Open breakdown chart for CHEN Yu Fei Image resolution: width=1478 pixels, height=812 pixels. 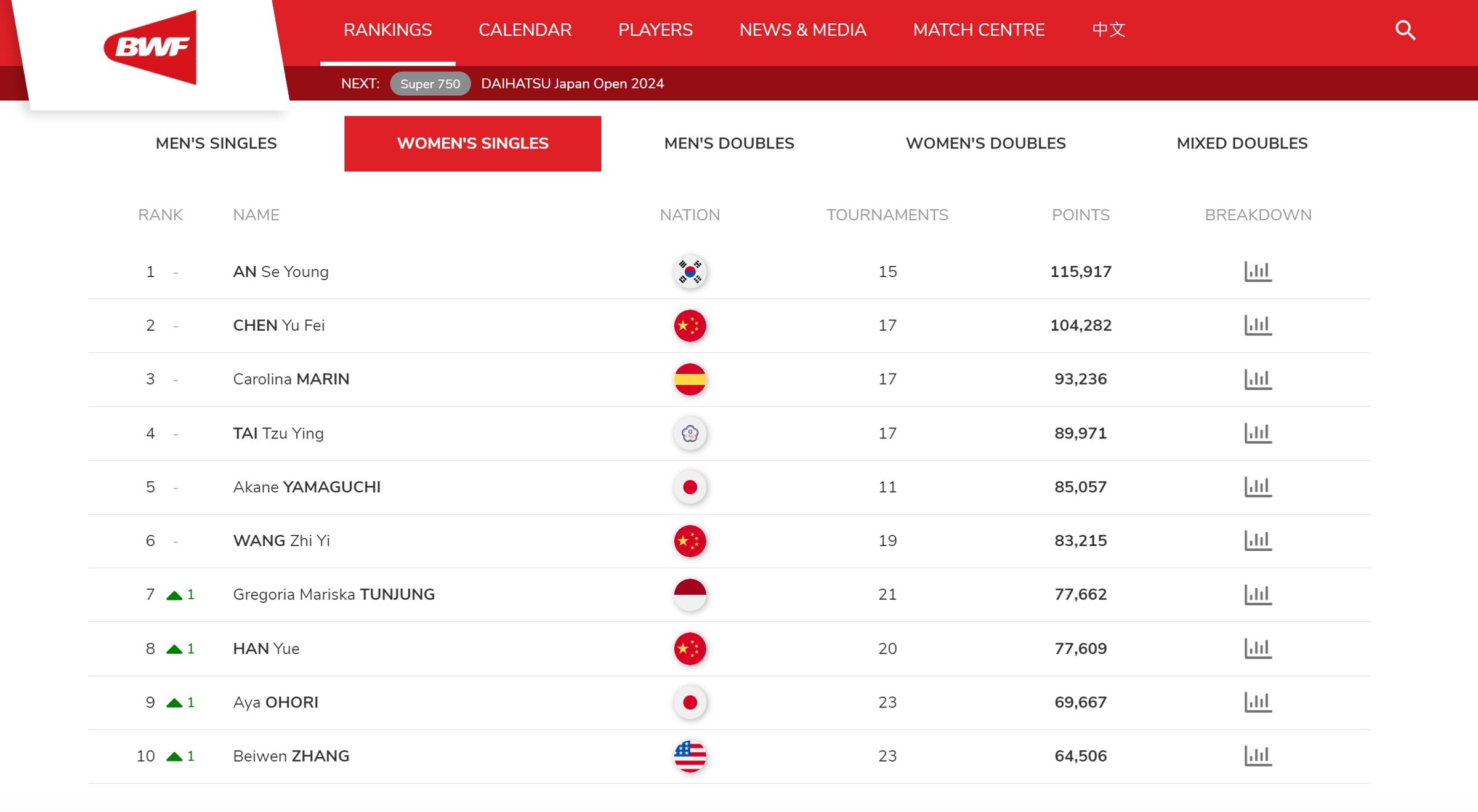[x=1258, y=325]
